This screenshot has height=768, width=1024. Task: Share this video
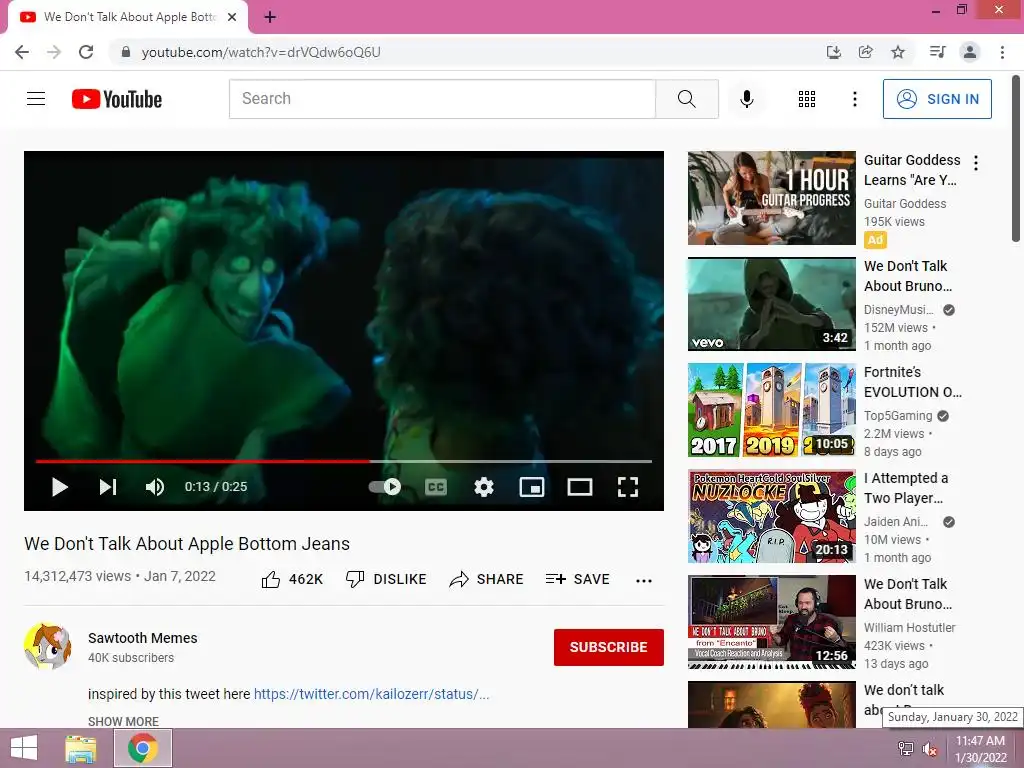tap(487, 579)
